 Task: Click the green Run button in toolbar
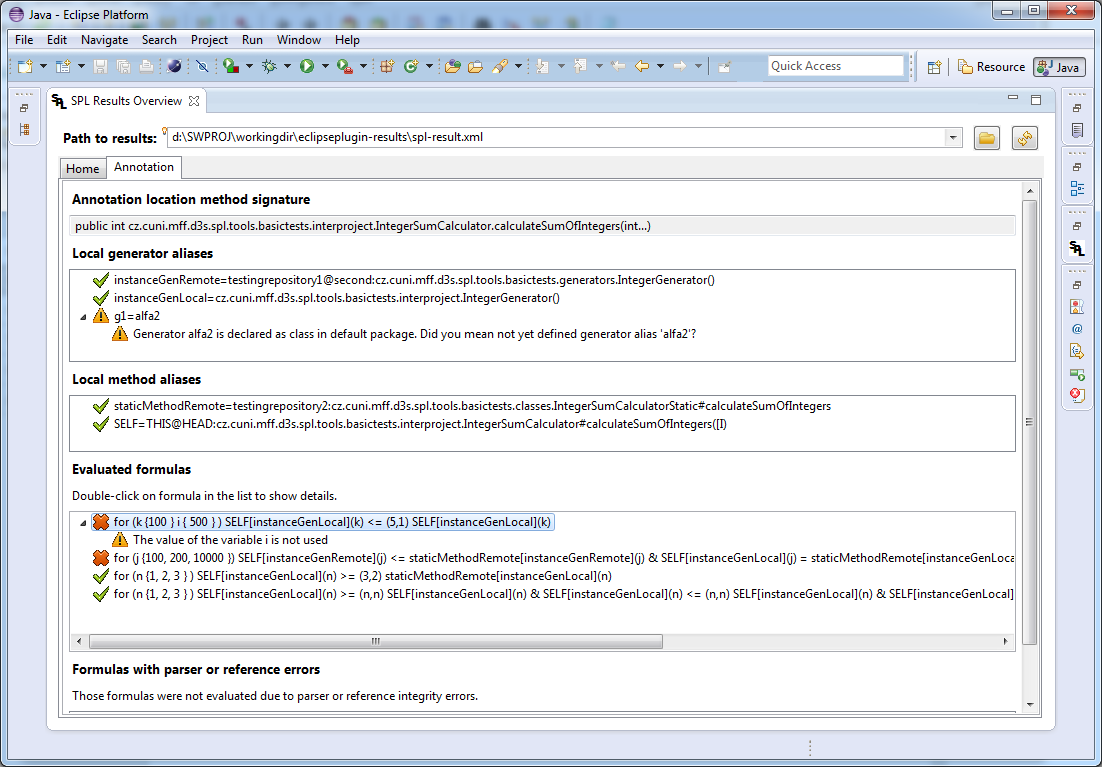click(307, 66)
